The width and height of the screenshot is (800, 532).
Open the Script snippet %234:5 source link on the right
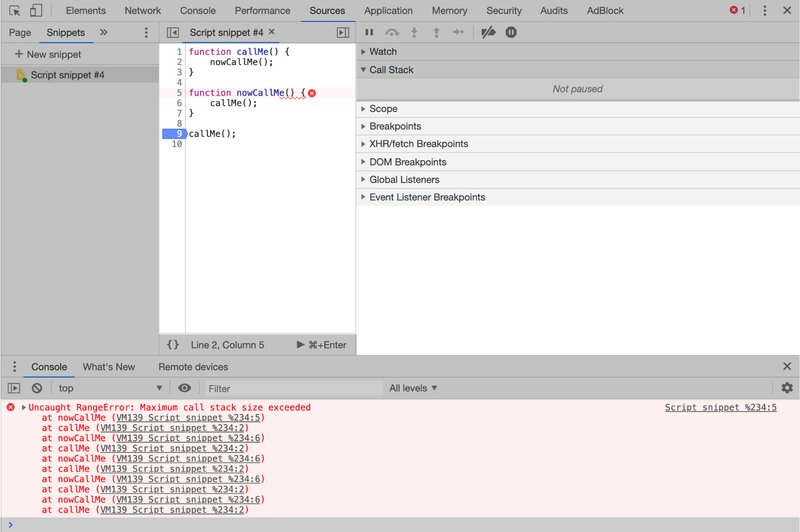point(720,407)
